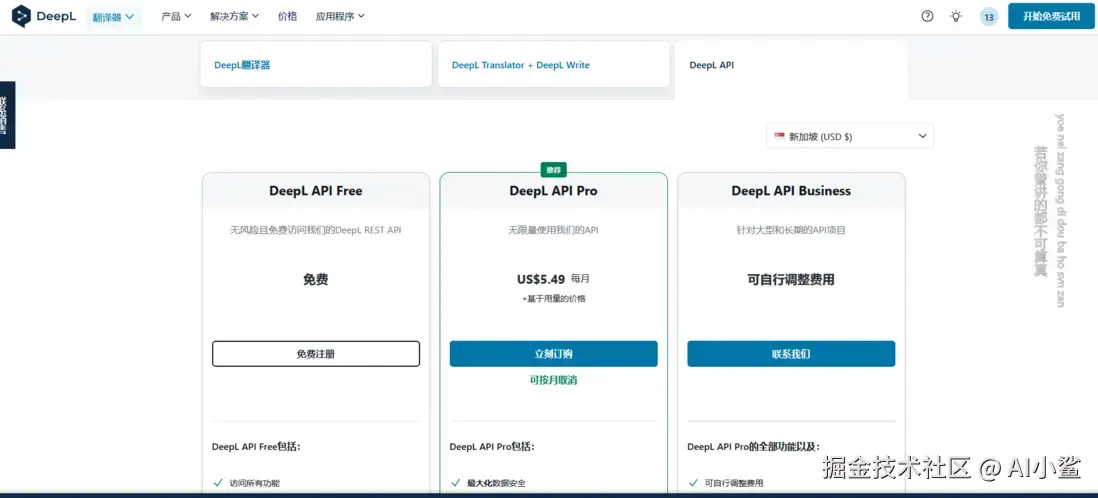This screenshot has width=1098, height=498.
Task: Click the +基于用量的价格 text
Action: tap(553, 298)
